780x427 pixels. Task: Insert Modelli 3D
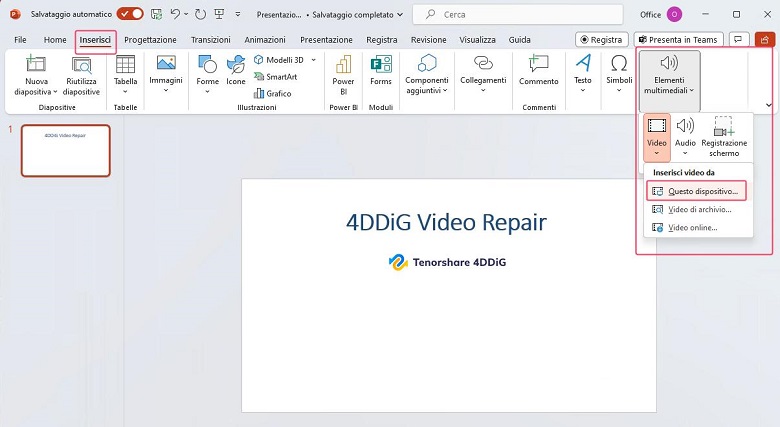[279, 60]
